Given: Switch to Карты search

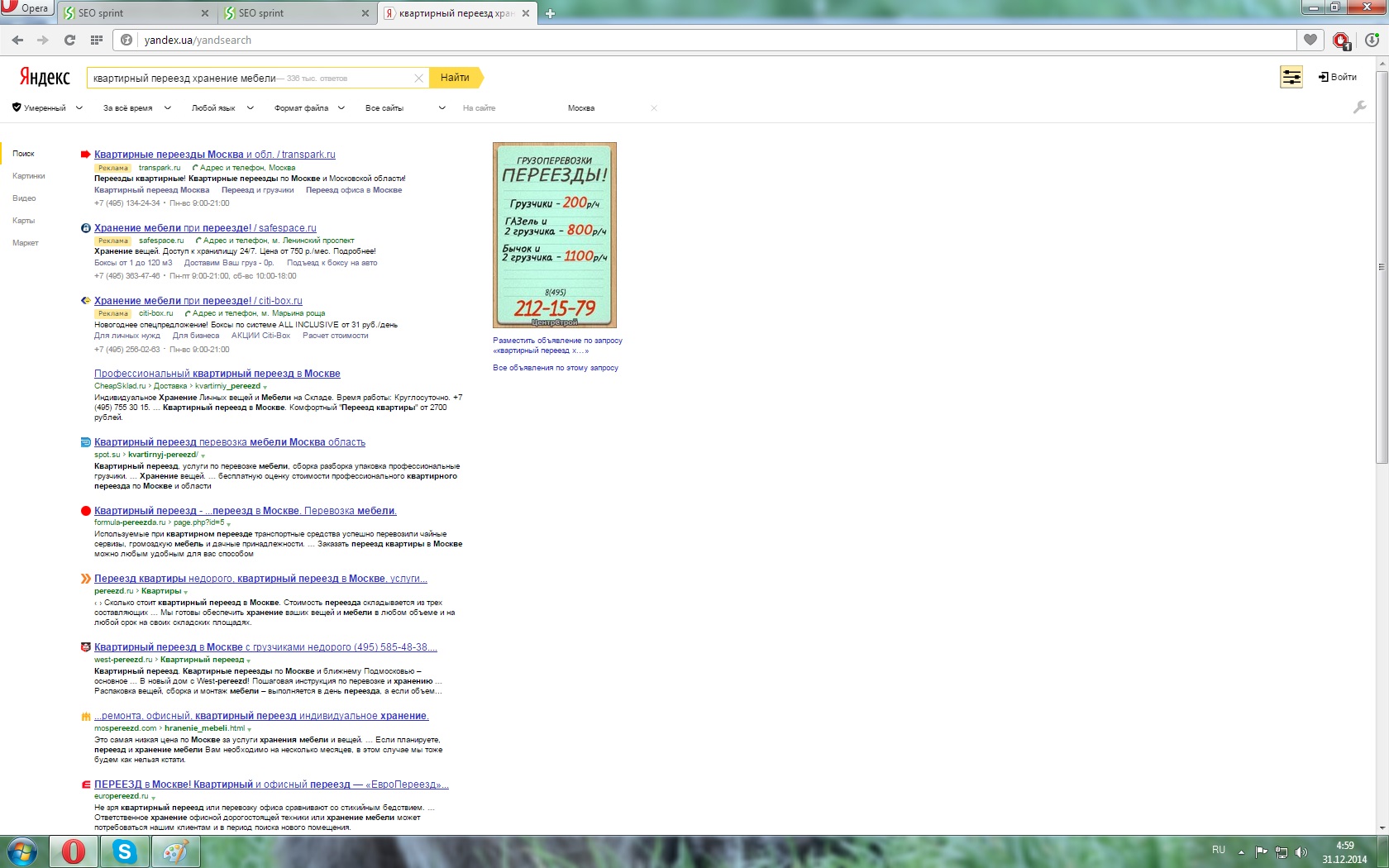Looking at the screenshot, I should (23, 221).
